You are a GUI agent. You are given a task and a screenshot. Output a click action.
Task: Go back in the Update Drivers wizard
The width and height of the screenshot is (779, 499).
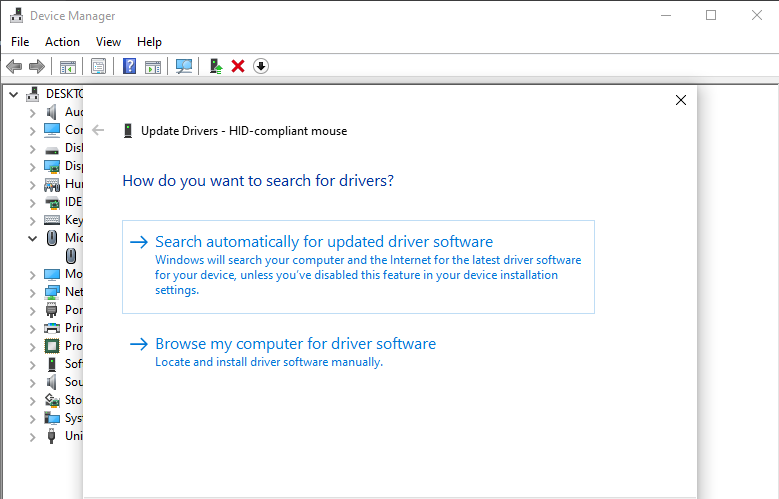(x=98, y=131)
